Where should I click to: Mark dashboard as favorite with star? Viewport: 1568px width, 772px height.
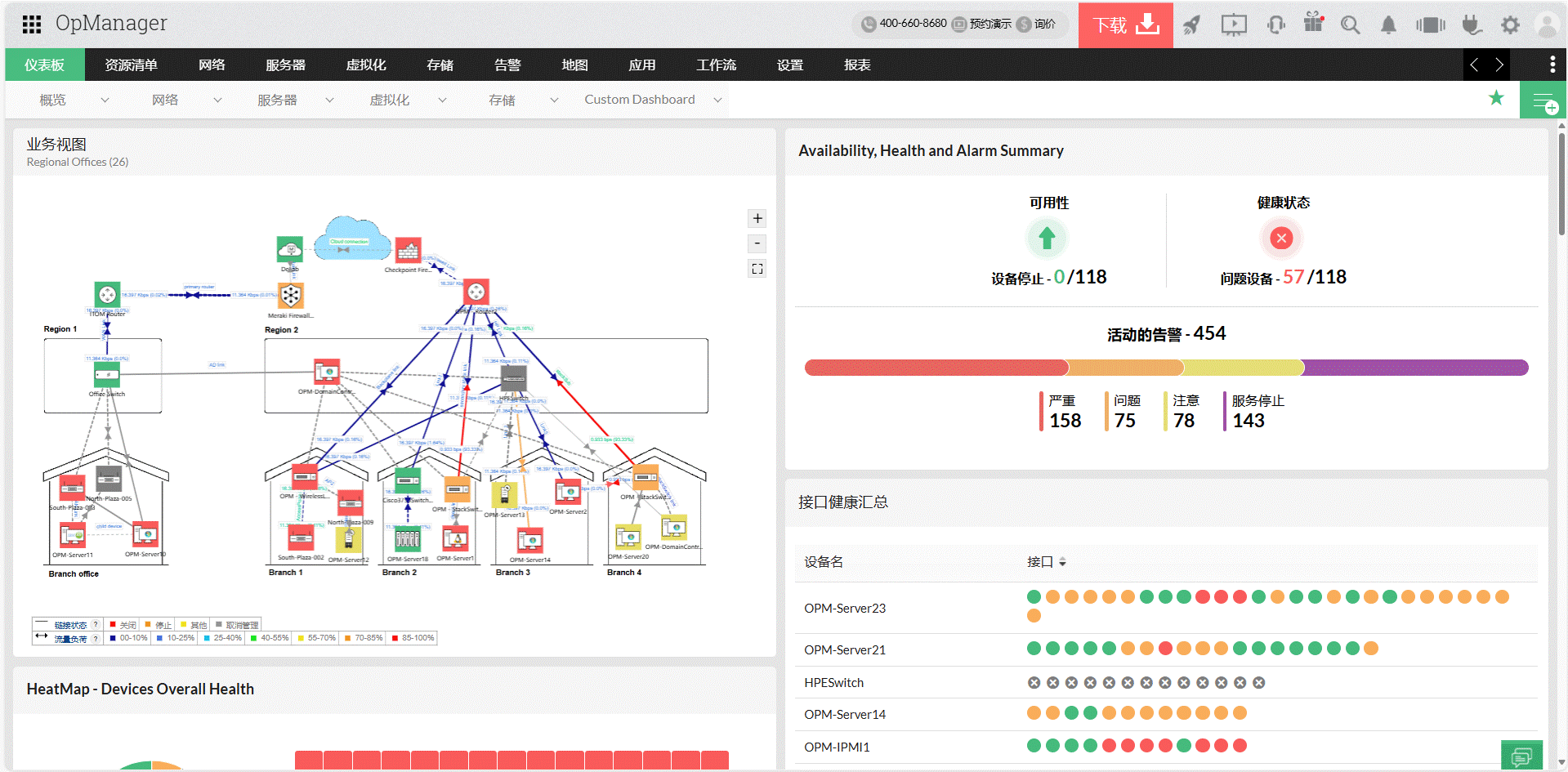1496,98
